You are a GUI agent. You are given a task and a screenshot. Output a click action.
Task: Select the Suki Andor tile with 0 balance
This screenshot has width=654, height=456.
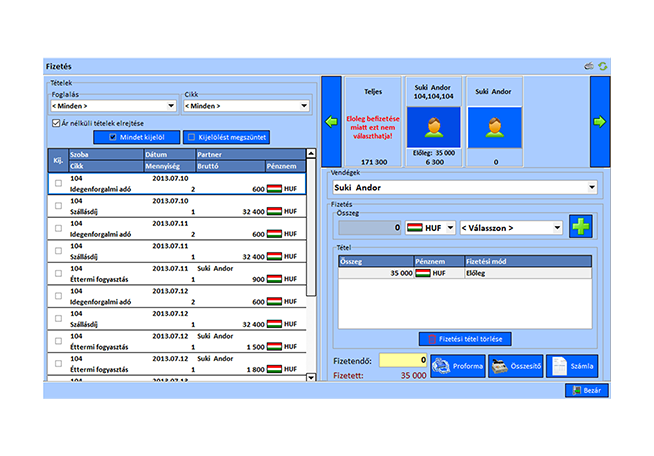pyautogui.click(x=496, y=122)
